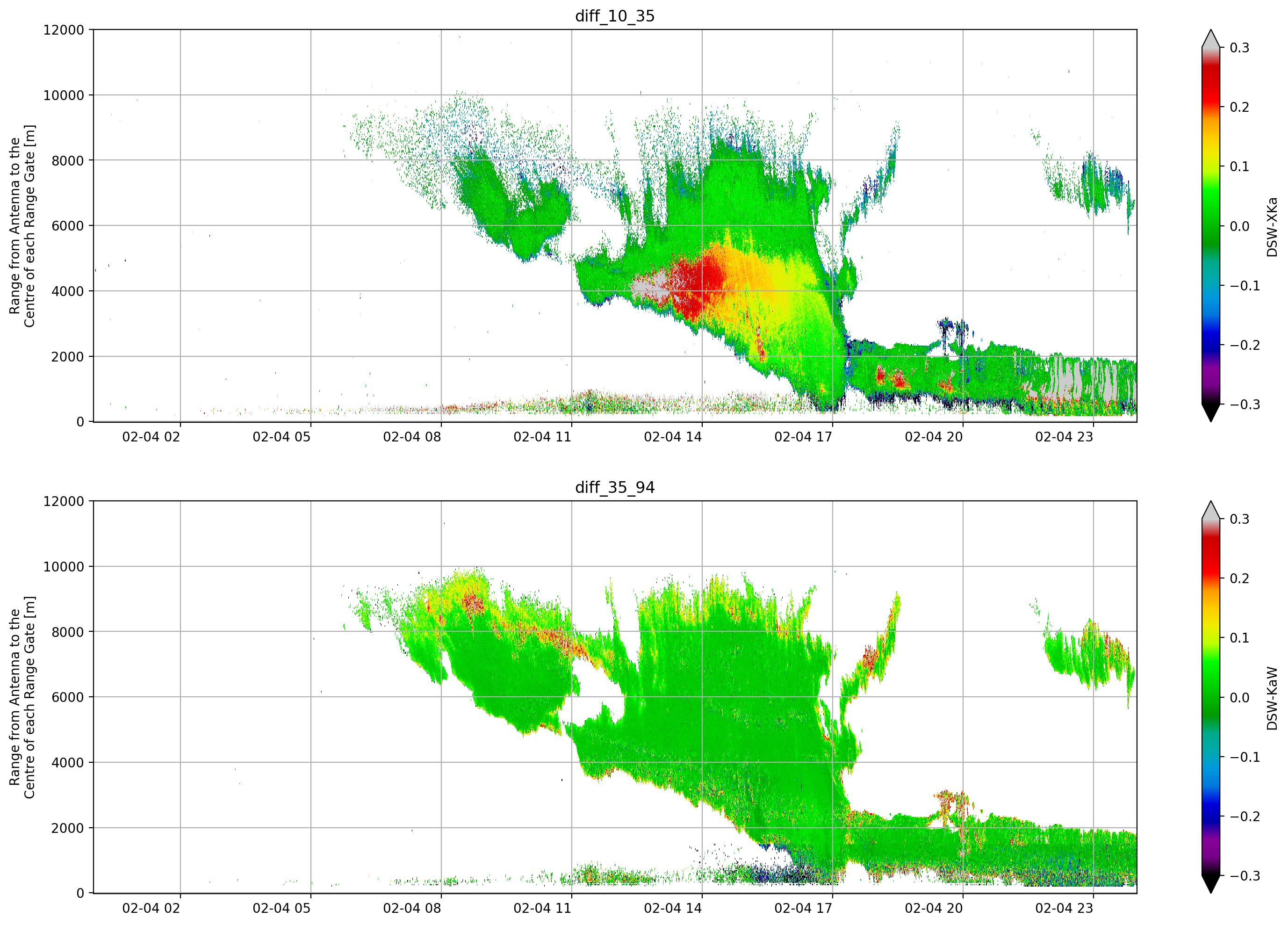
Task: Click the 0.1 tick on DSW-XKa colorbar
Action: [x=1240, y=166]
